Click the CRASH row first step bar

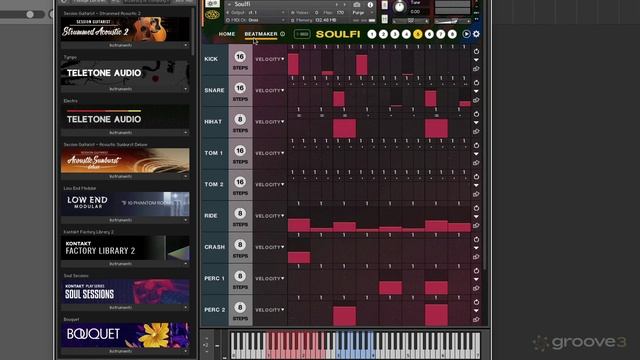(x=299, y=257)
